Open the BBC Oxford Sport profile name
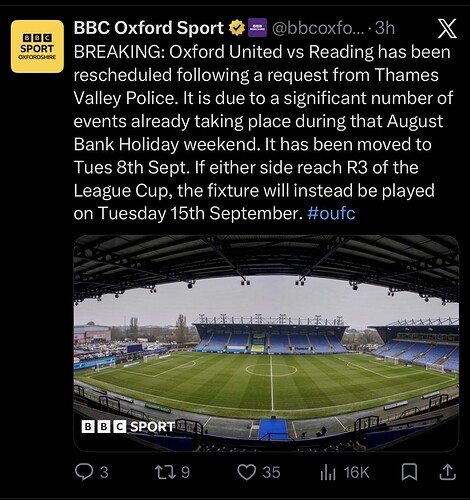Viewport: 470px width, 500px height. 149,28
